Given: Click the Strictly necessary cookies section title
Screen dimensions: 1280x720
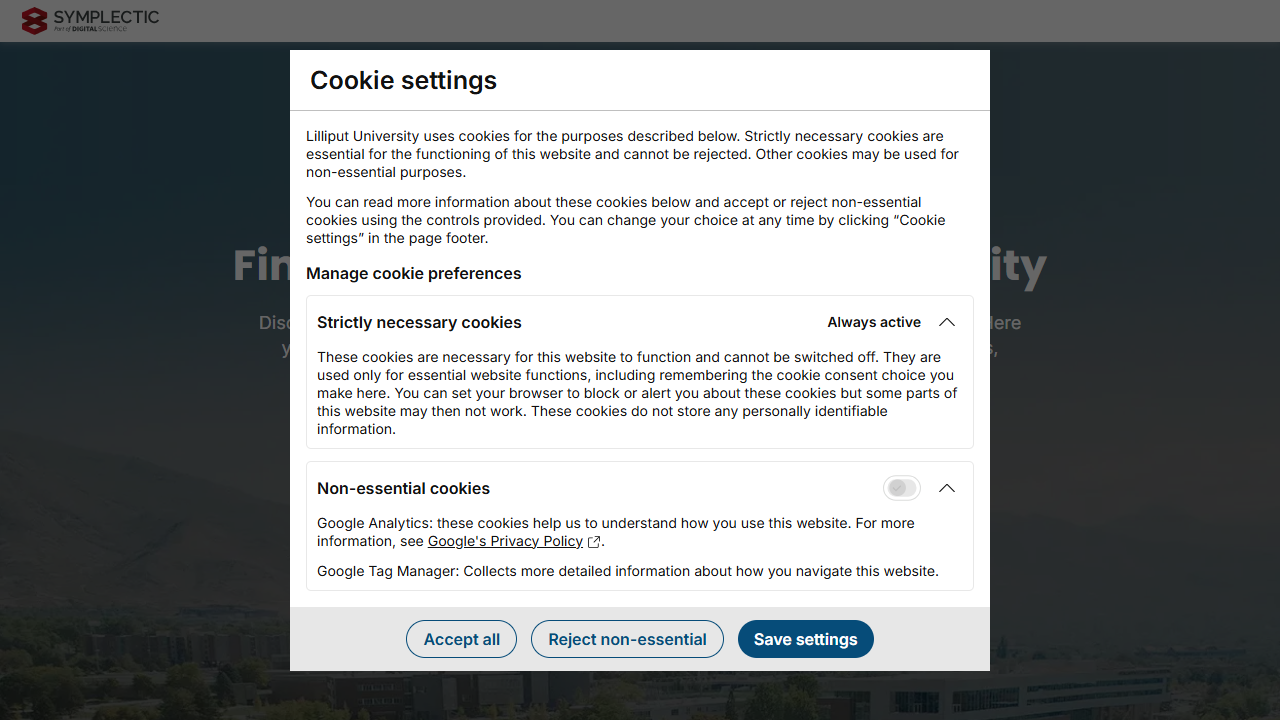Looking at the screenshot, I should pos(419,322).
